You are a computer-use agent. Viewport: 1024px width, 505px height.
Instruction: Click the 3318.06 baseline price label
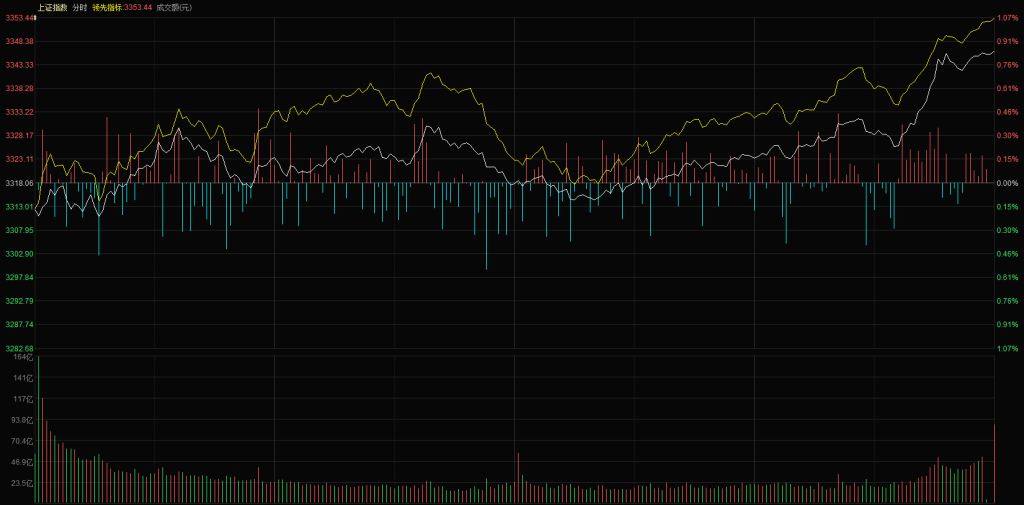(x=19, y=183)
